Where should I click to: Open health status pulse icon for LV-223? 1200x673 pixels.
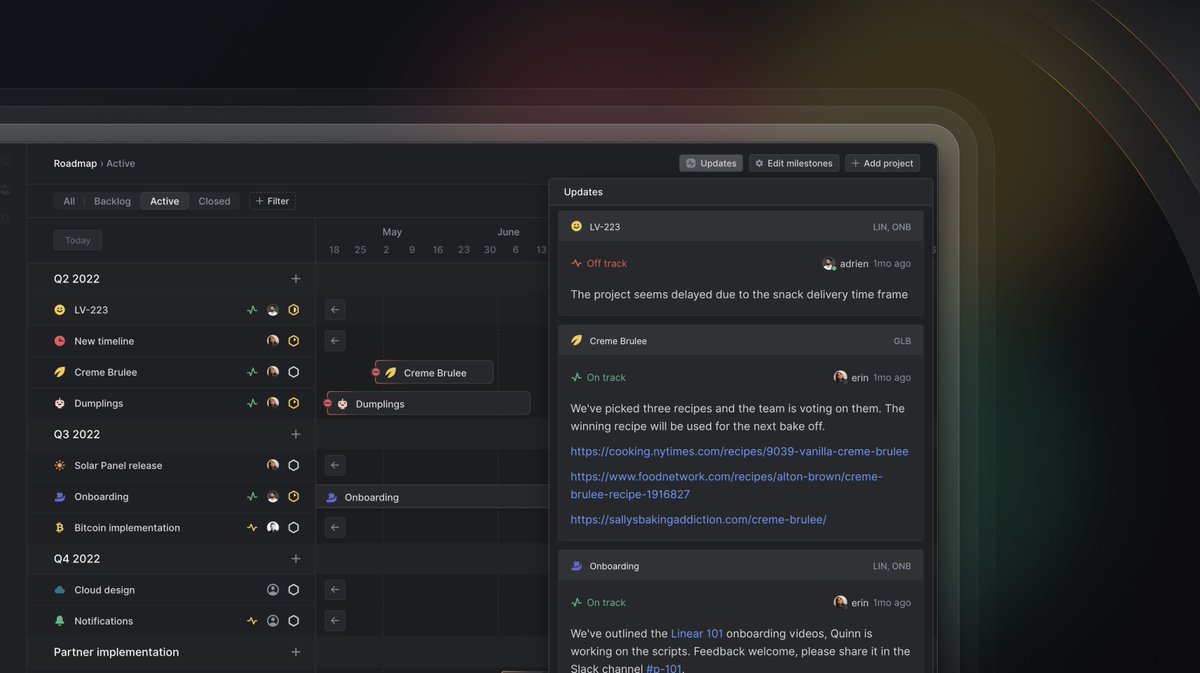coord(252,310)
